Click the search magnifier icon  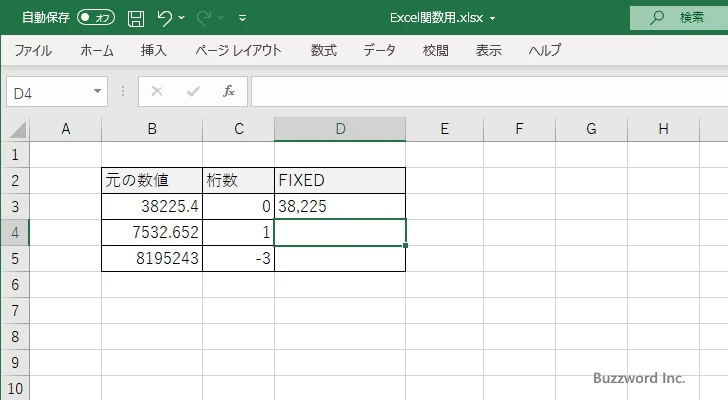(x=656, y=18)
